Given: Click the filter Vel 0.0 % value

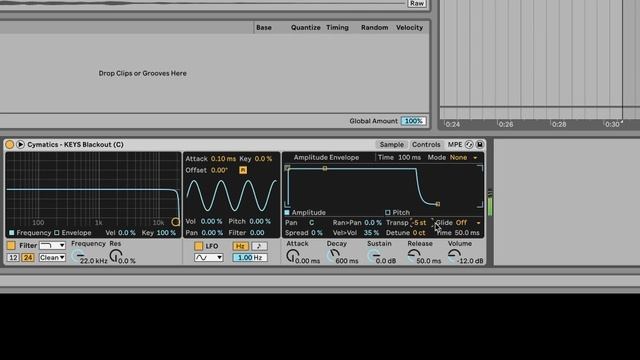Looking at the screenshot, I should (127, 233).
